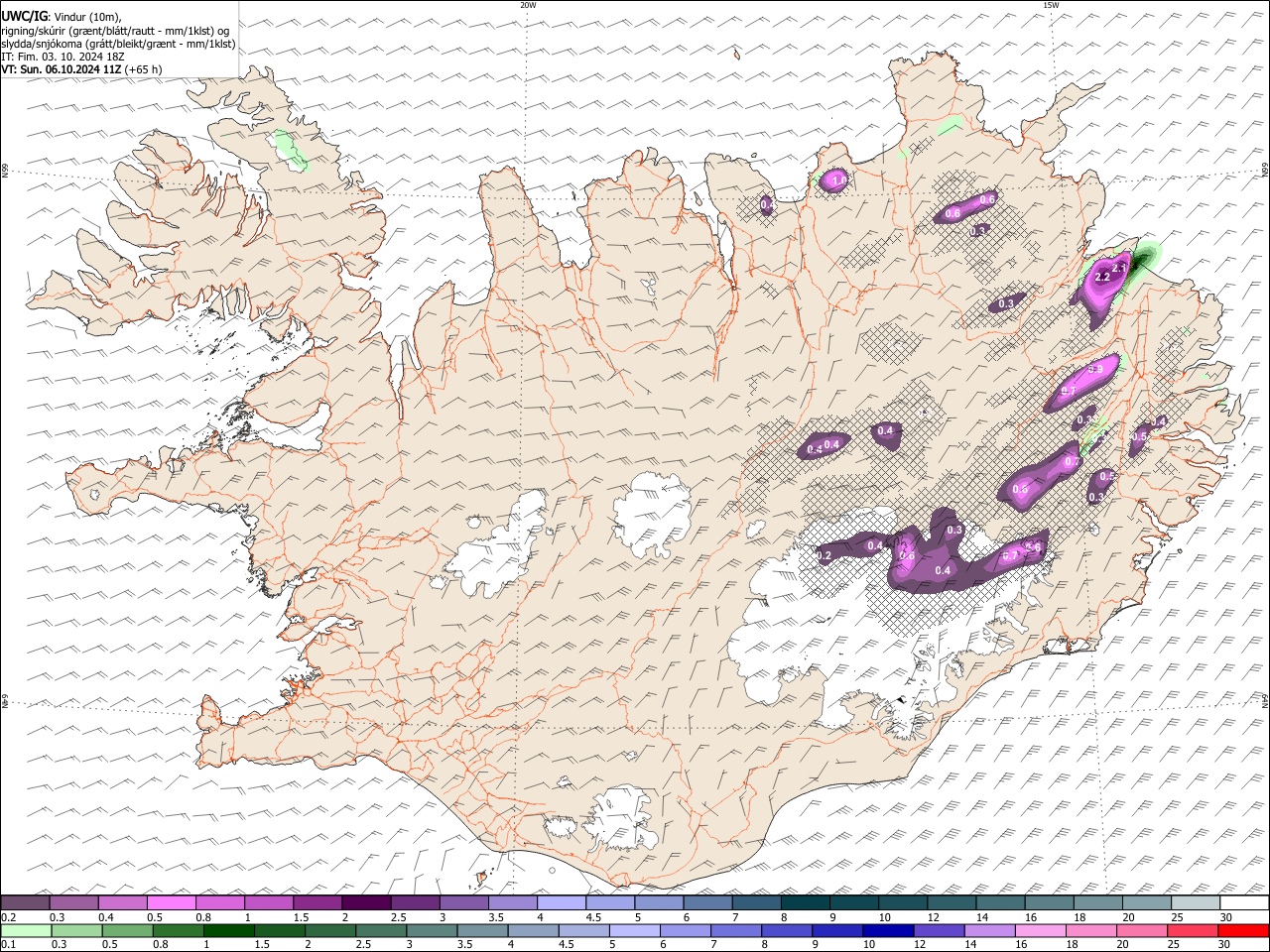Click the bright pink 0.5 swatch in upper legend row

coord(172,903)
